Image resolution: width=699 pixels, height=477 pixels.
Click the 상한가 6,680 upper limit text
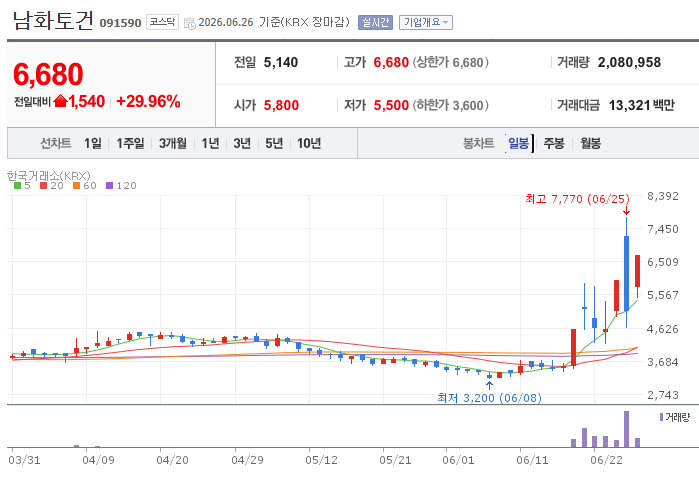[451, 62]
